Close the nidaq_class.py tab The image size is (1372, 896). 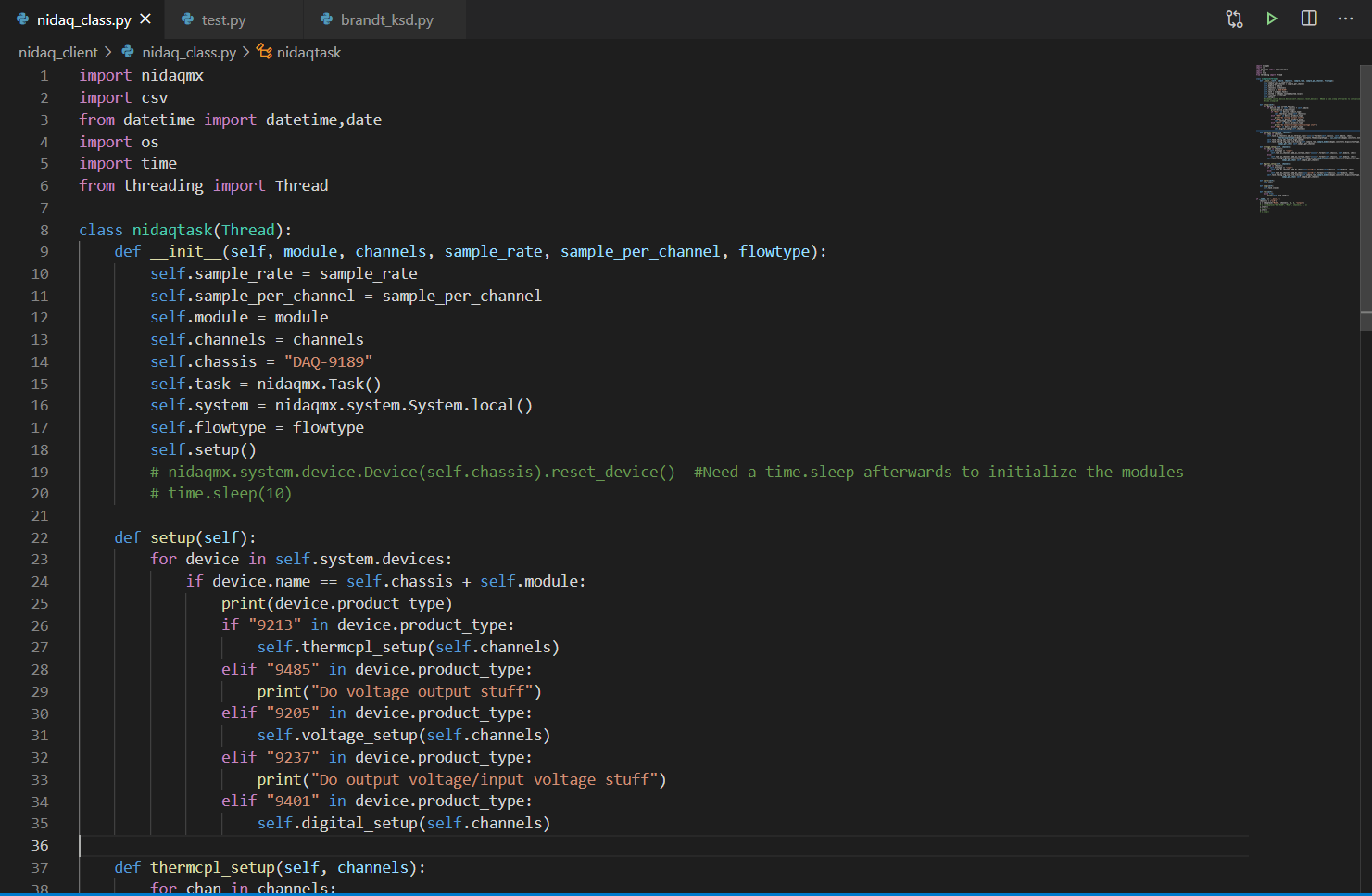[x=145, y=17]
